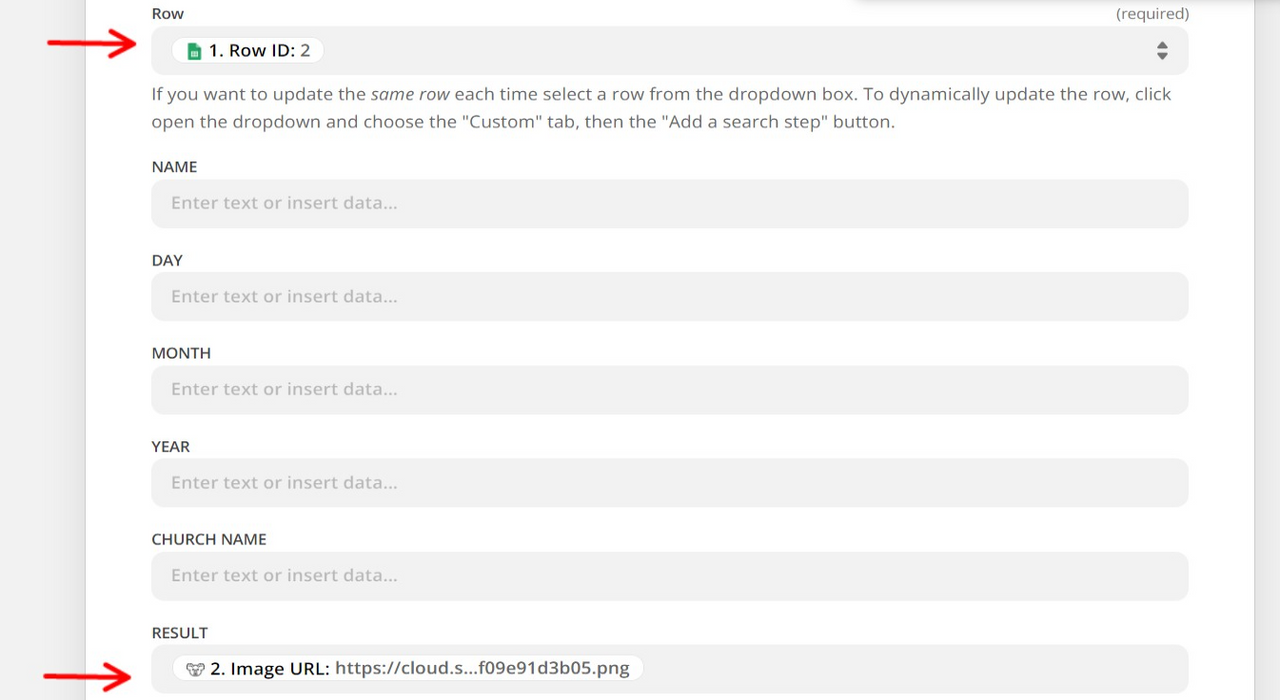Click empty area of the RESULT field
The image size is (1280, 700).
[900, 668]
